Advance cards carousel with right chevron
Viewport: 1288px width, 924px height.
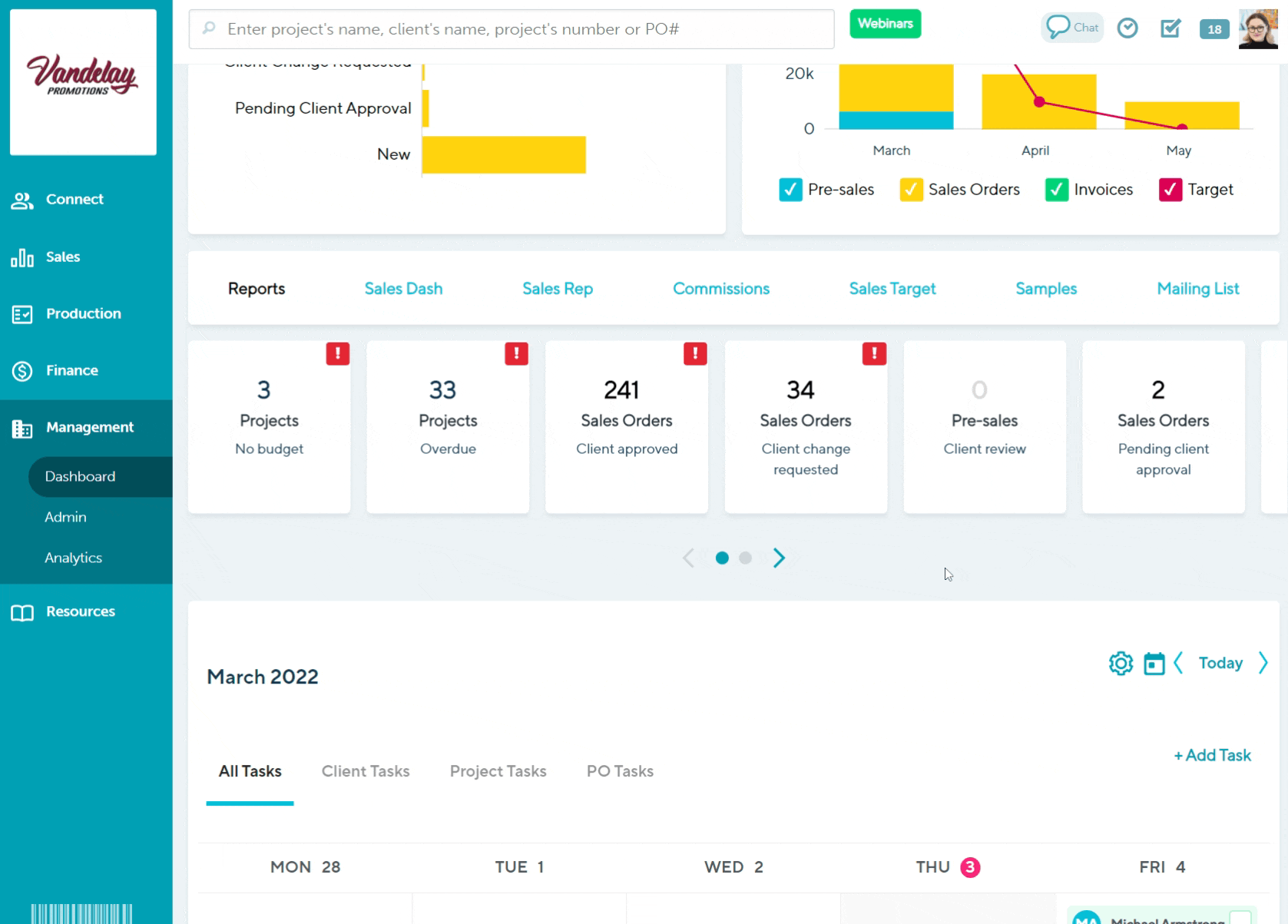click(x=779, y=558)
